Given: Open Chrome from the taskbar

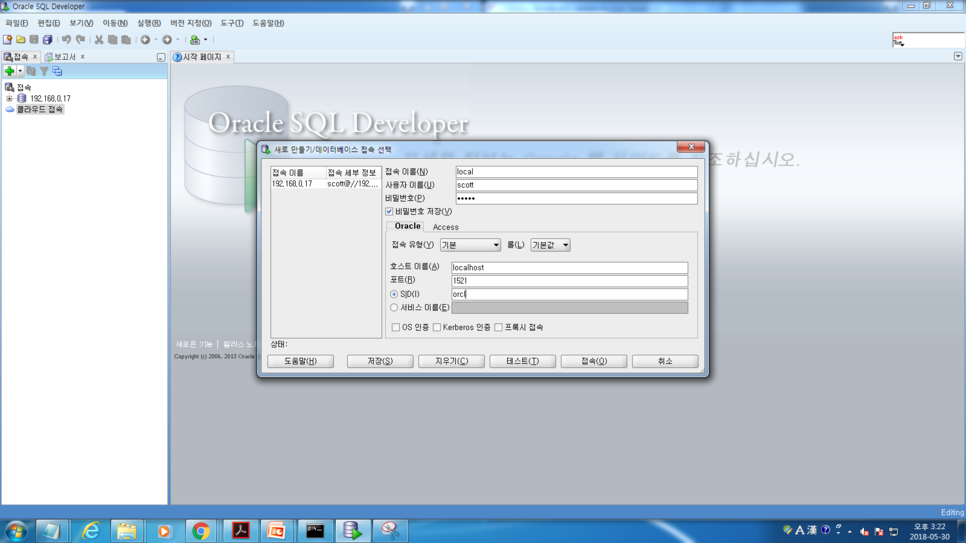Looking at the screenshot, I should coord(201,531).
